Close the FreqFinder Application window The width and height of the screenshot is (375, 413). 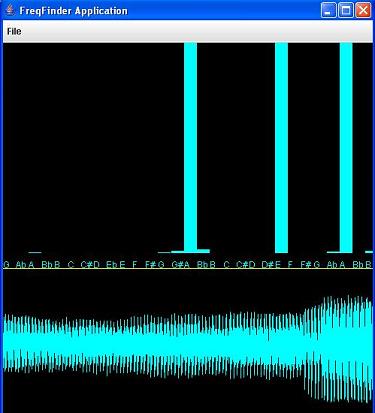(x=363, y=10)
